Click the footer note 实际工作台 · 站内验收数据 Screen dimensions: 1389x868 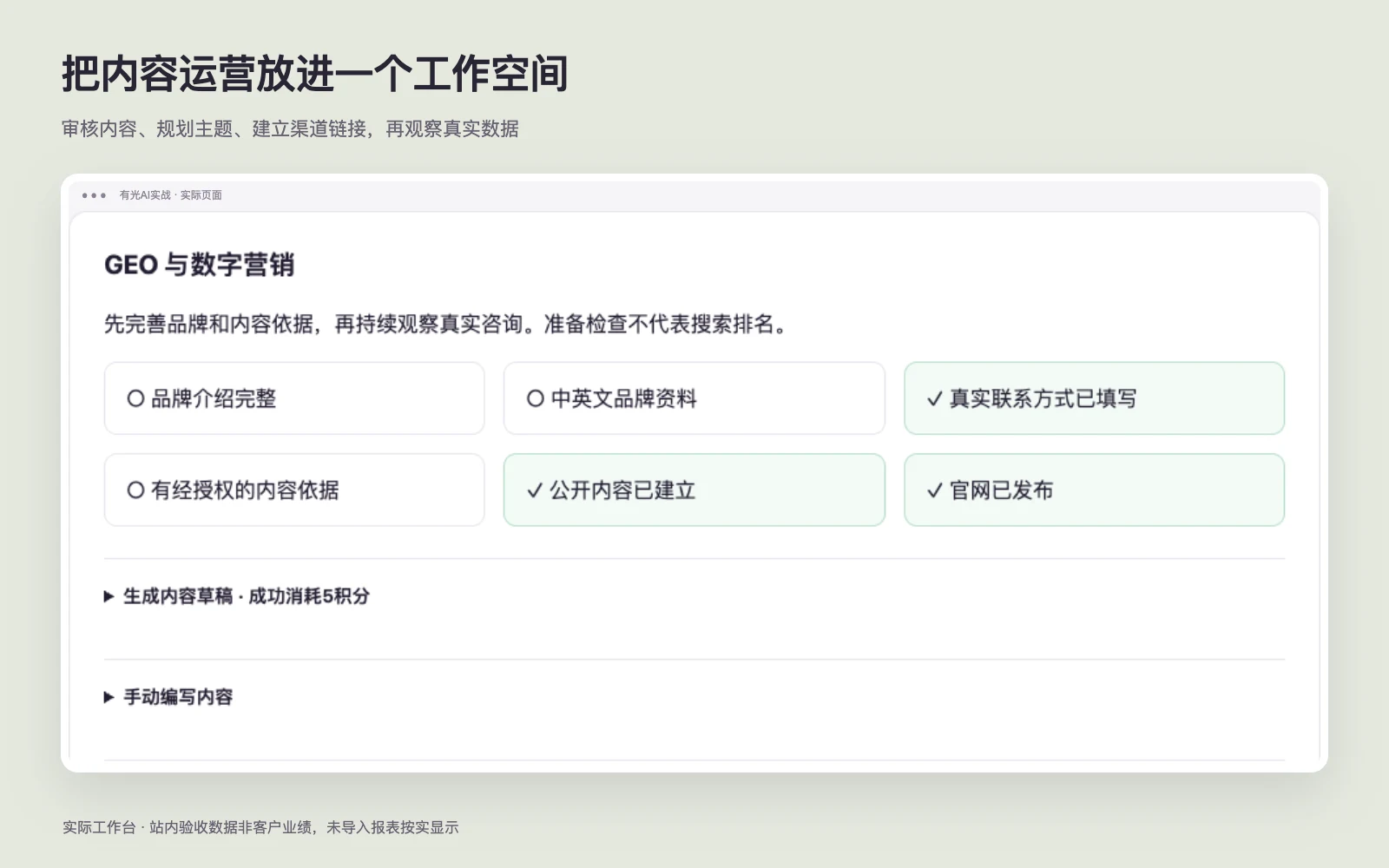[260, 827]
